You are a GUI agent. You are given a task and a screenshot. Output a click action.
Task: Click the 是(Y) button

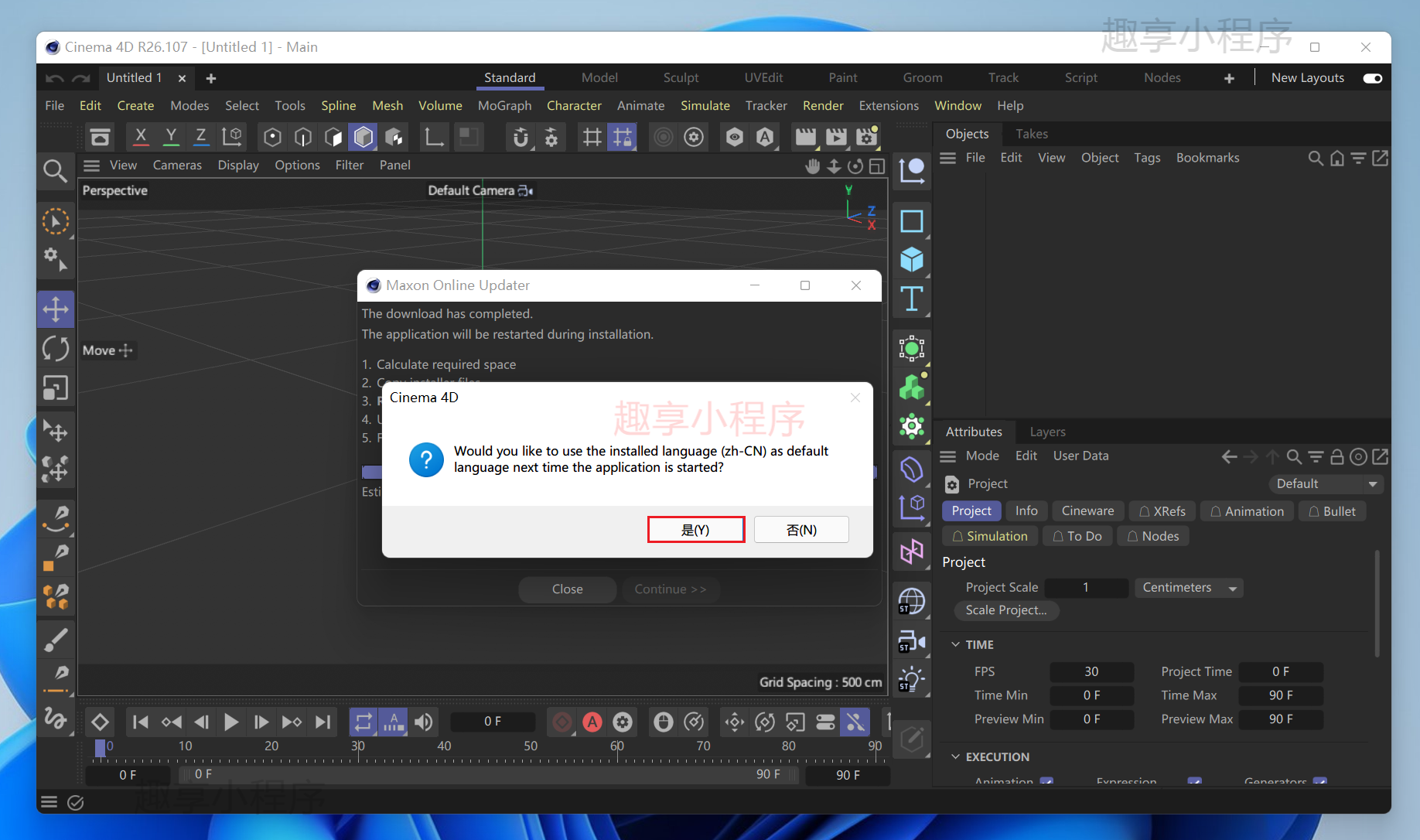click(695, 530)
